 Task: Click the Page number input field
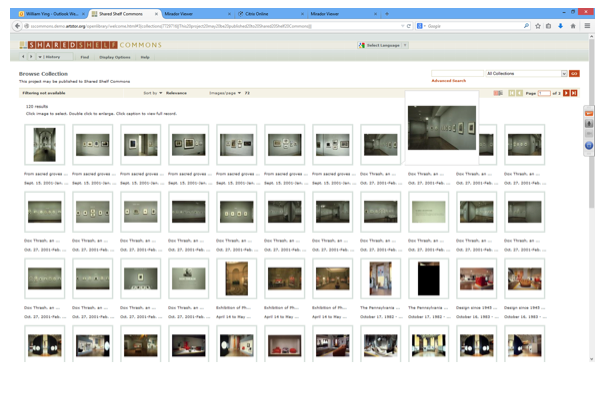pos(544,93)
